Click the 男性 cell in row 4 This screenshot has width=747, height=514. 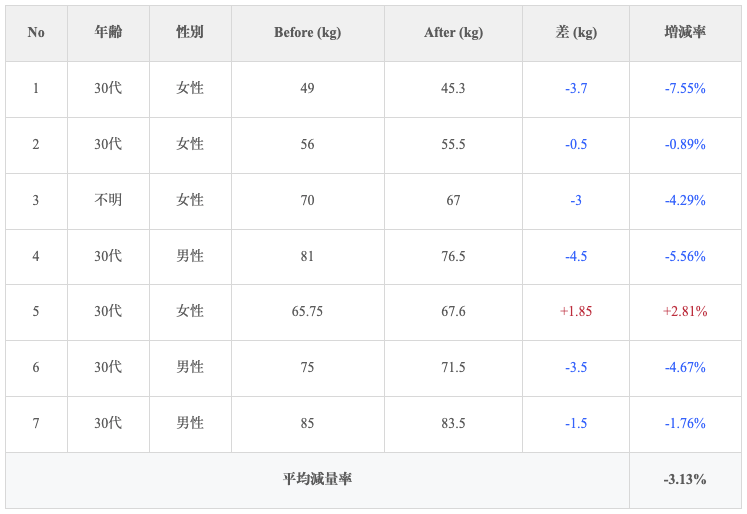[x=190, y=257]
